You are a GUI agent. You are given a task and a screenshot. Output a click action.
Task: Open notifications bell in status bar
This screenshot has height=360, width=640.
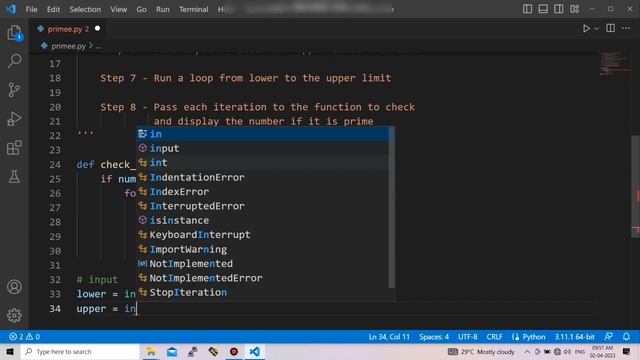626,337
